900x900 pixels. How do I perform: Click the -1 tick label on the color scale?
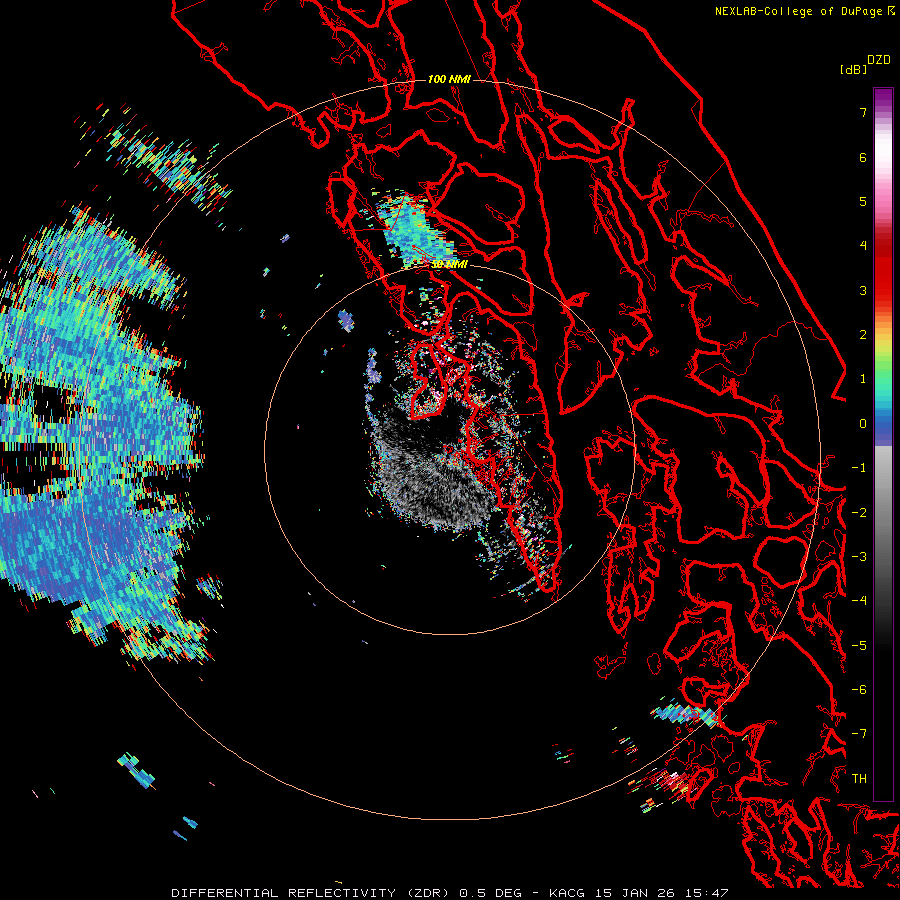[859, 468]
